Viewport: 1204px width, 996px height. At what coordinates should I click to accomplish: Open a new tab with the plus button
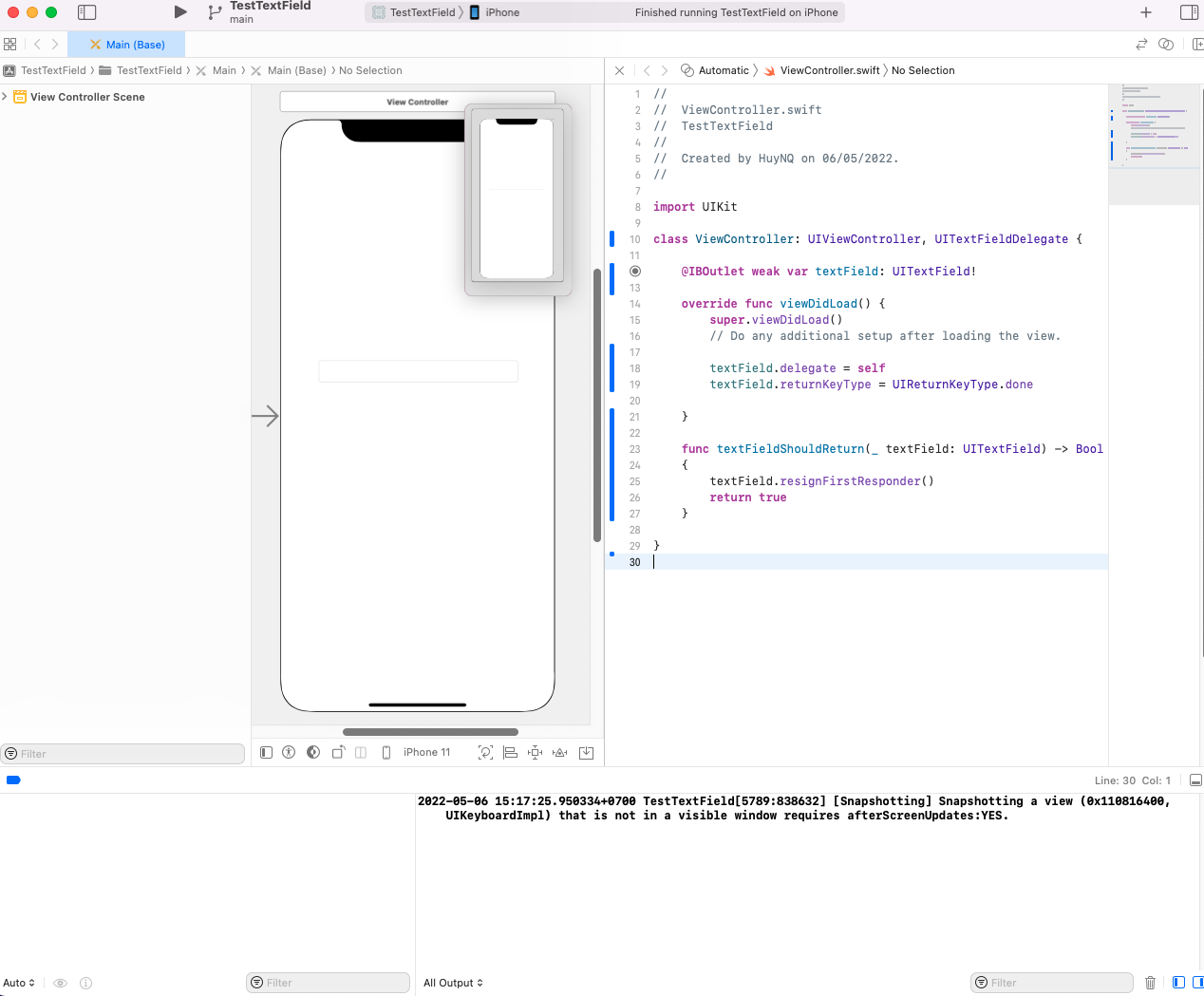[x=1145, y=12]
